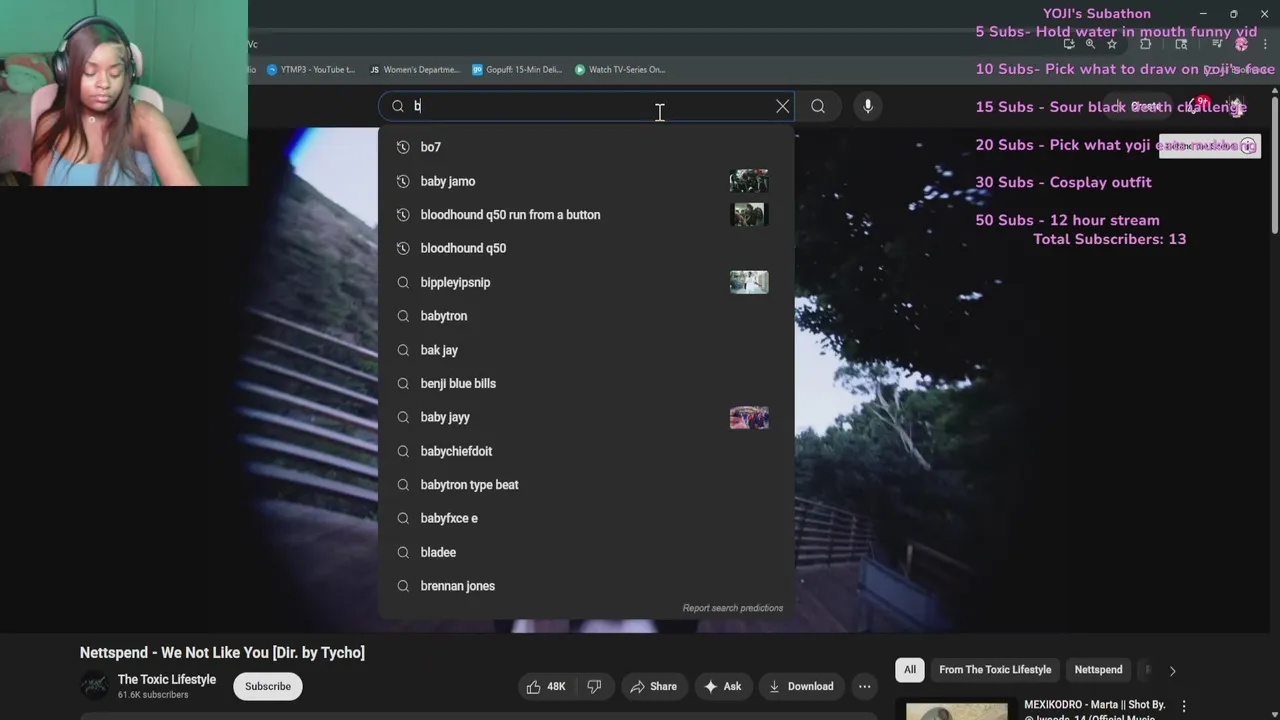Screen dimensions: 1280x720
Task: Bookmark this page with star icon
Action: pos(1111,44)
